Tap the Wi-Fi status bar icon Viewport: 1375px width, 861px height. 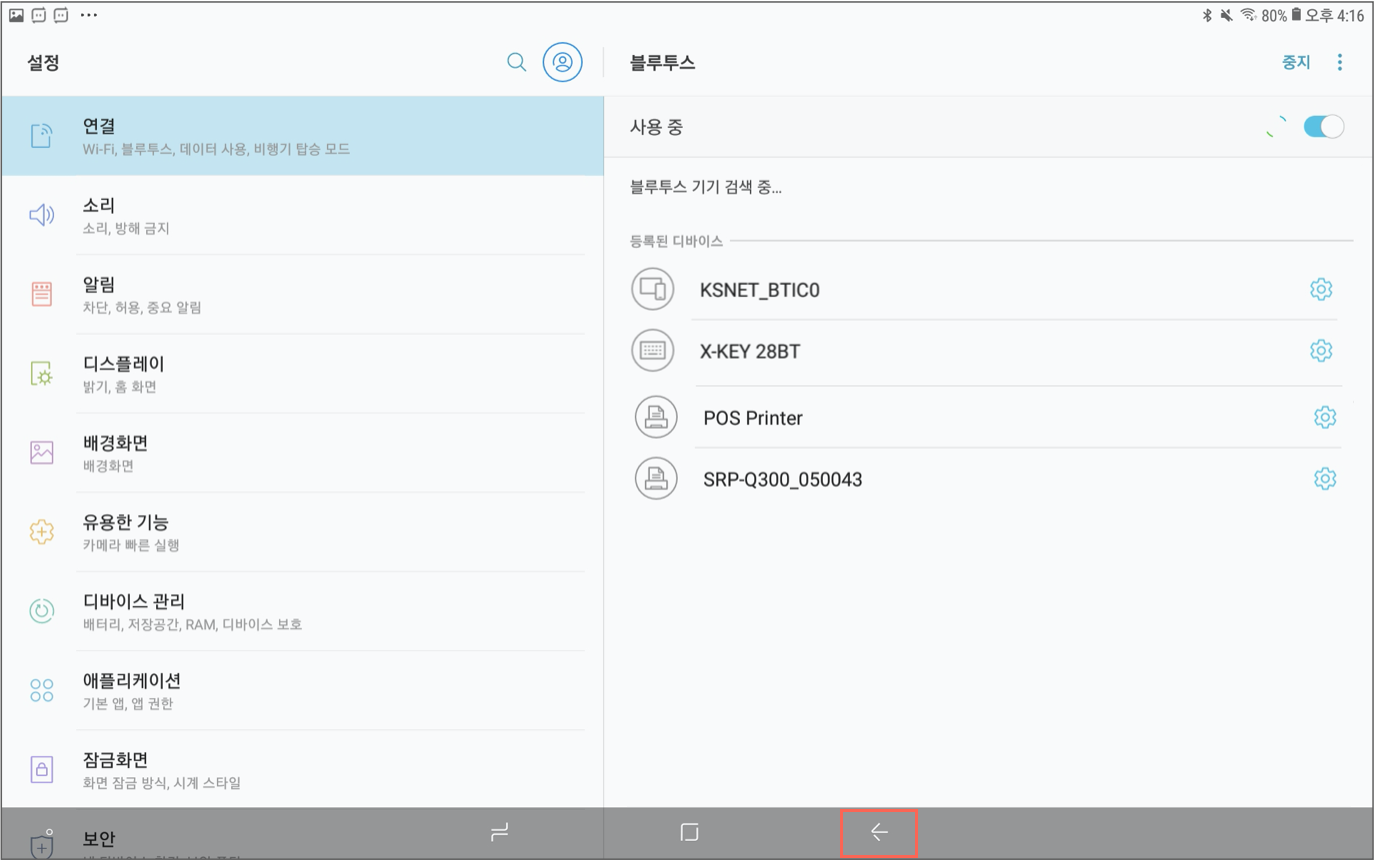coord(1248,15)
